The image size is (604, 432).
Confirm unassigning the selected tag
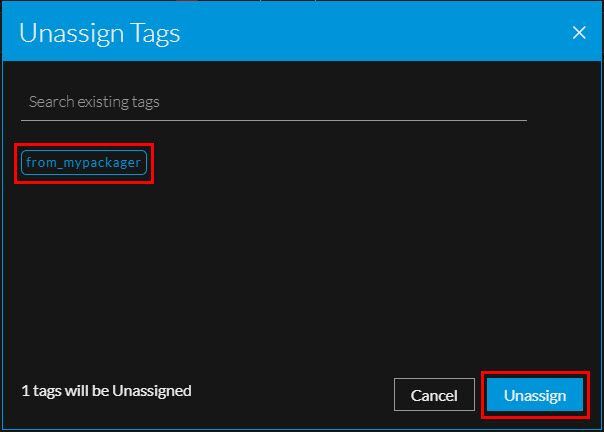coord(534,395)
